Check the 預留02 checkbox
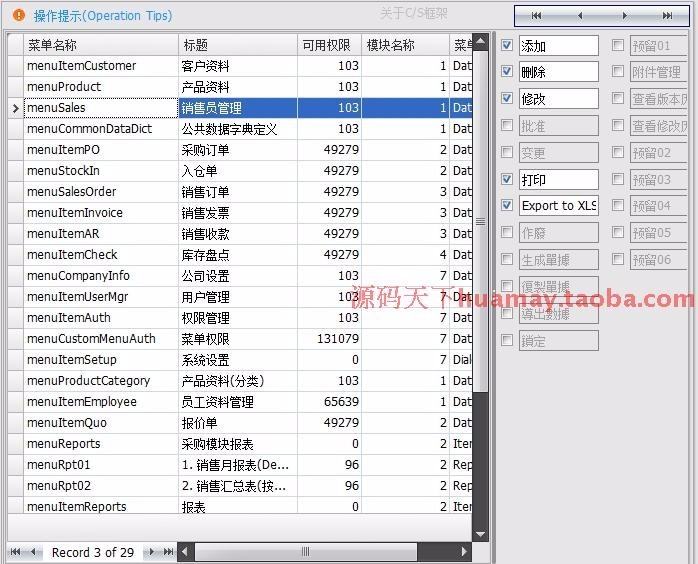698x564 pixels. click(618, 152)
